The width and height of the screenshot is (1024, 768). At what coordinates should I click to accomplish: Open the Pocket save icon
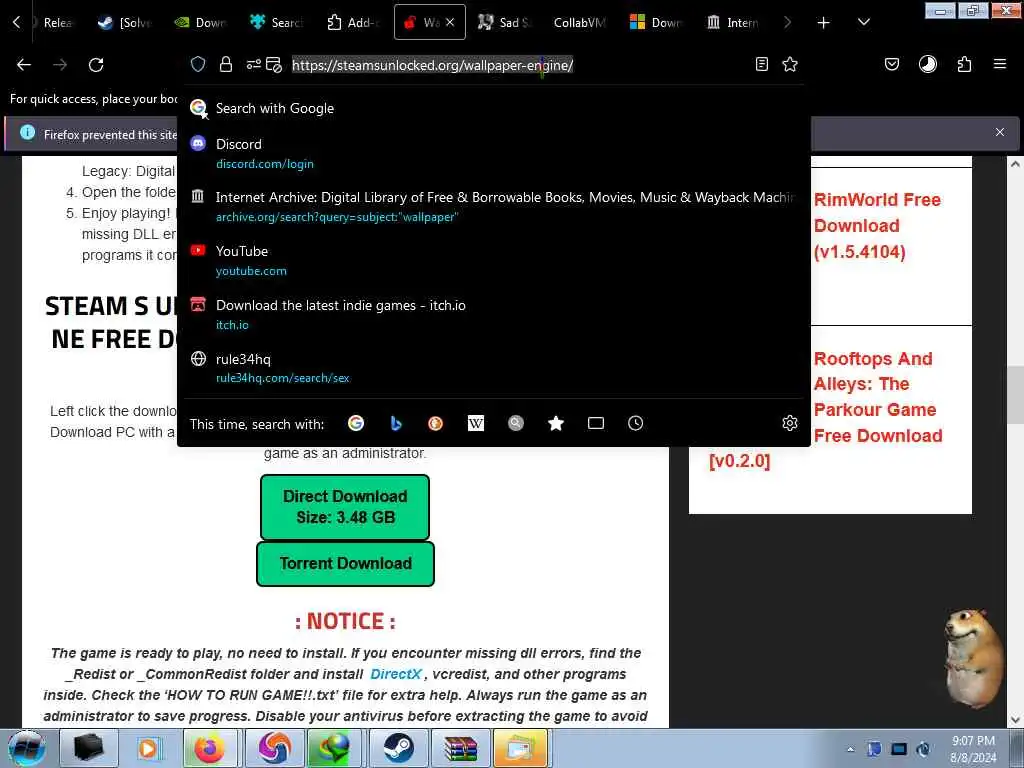tap(892, 65)
